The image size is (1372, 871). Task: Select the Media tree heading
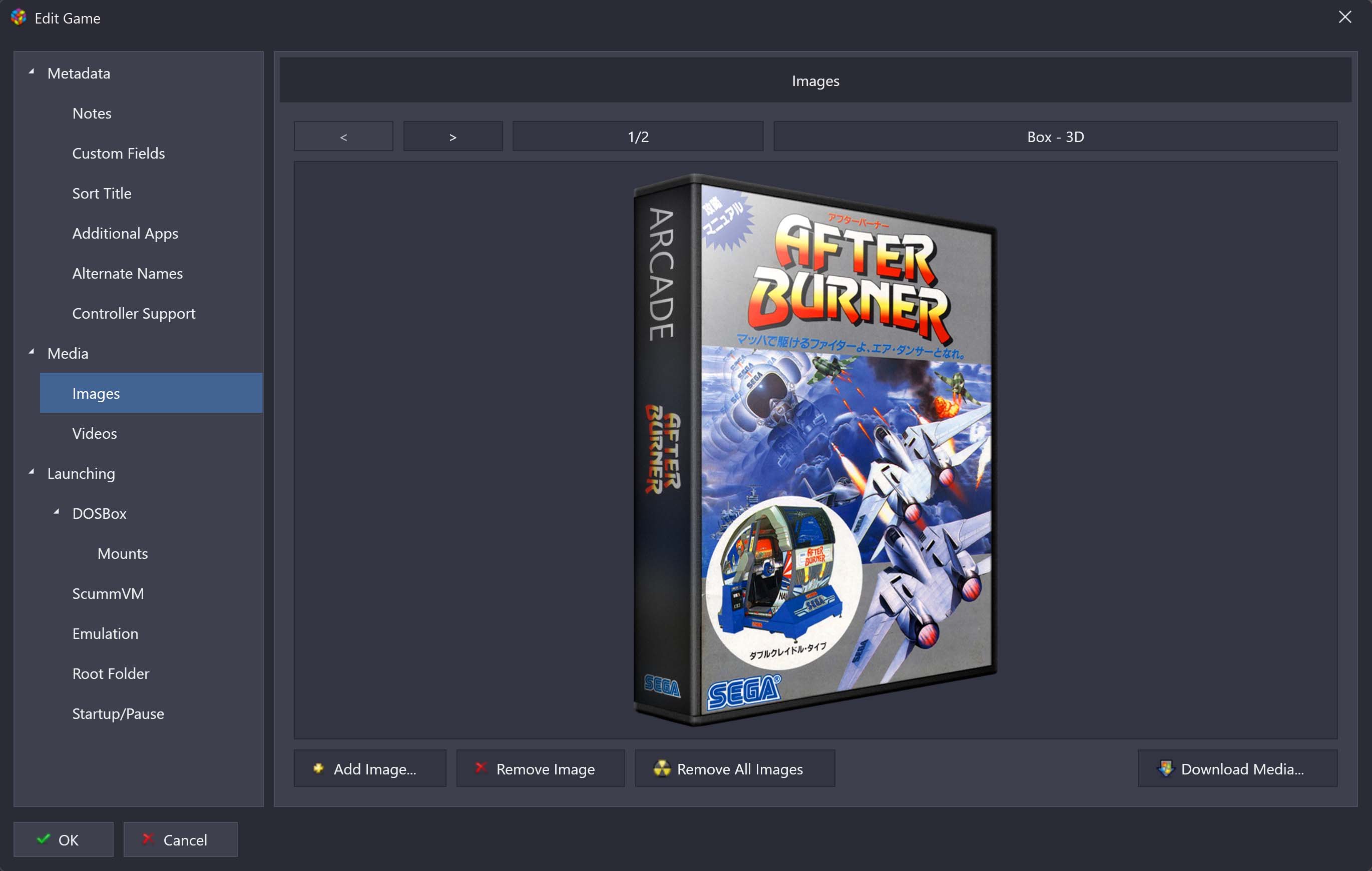68,354
